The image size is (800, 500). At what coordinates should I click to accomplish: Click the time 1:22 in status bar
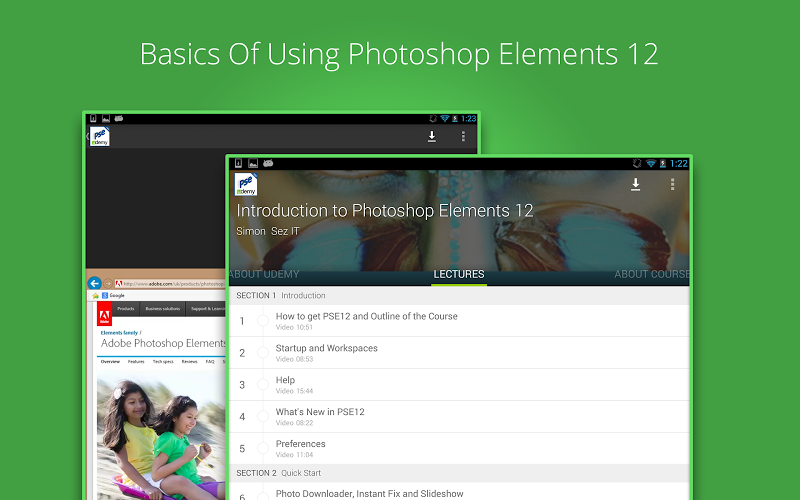tap(679, 164)
